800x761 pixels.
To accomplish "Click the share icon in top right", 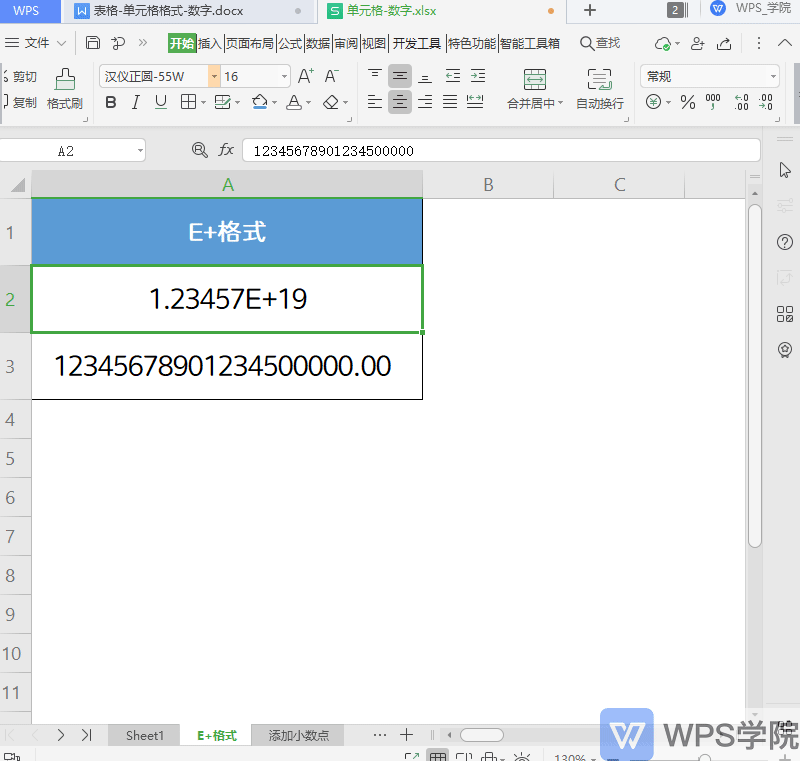I will point(724,43).
